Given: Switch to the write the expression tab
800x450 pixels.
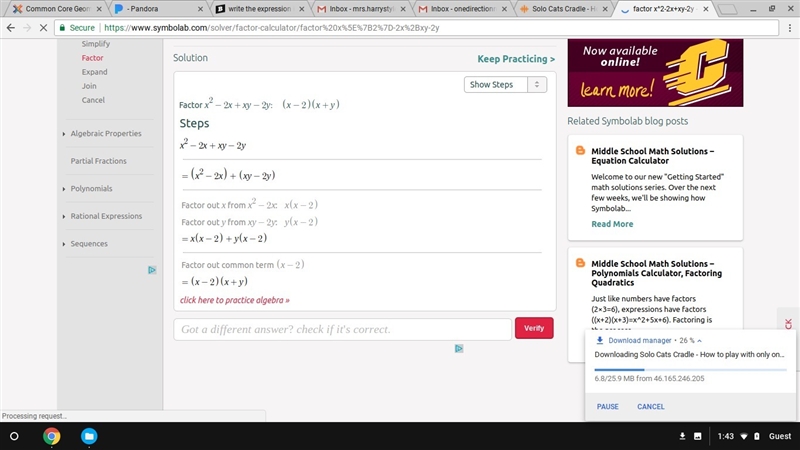Looking at the screenshot, I should [x=259, y=9].
